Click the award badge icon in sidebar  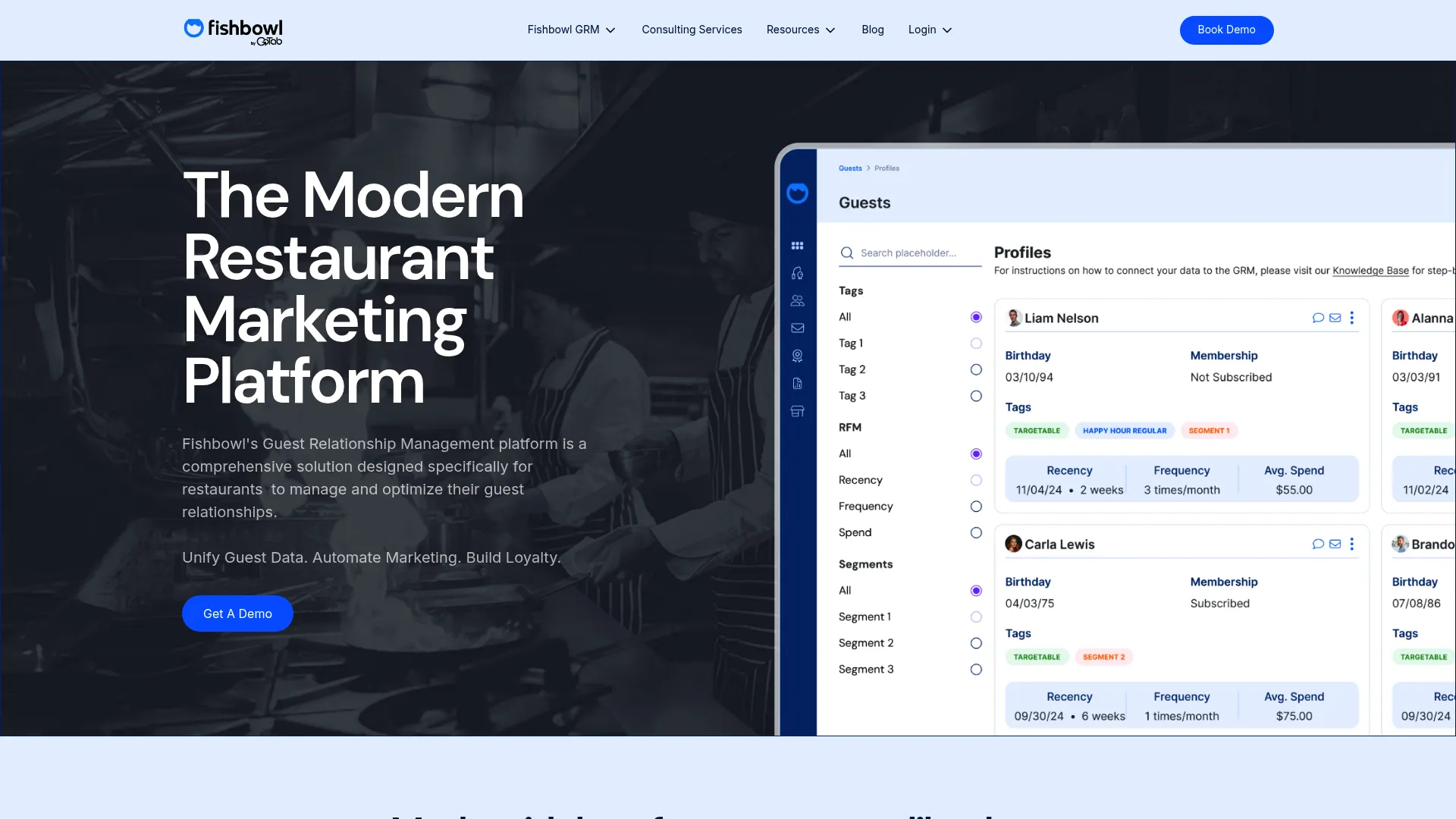coord(797,356)
